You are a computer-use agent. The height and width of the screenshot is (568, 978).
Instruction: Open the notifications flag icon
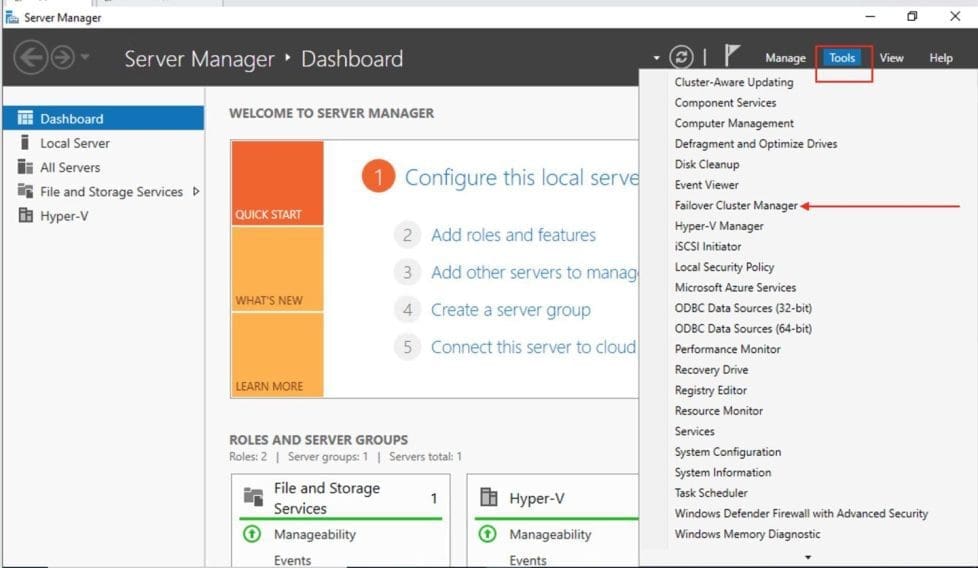tap(732, 57)
